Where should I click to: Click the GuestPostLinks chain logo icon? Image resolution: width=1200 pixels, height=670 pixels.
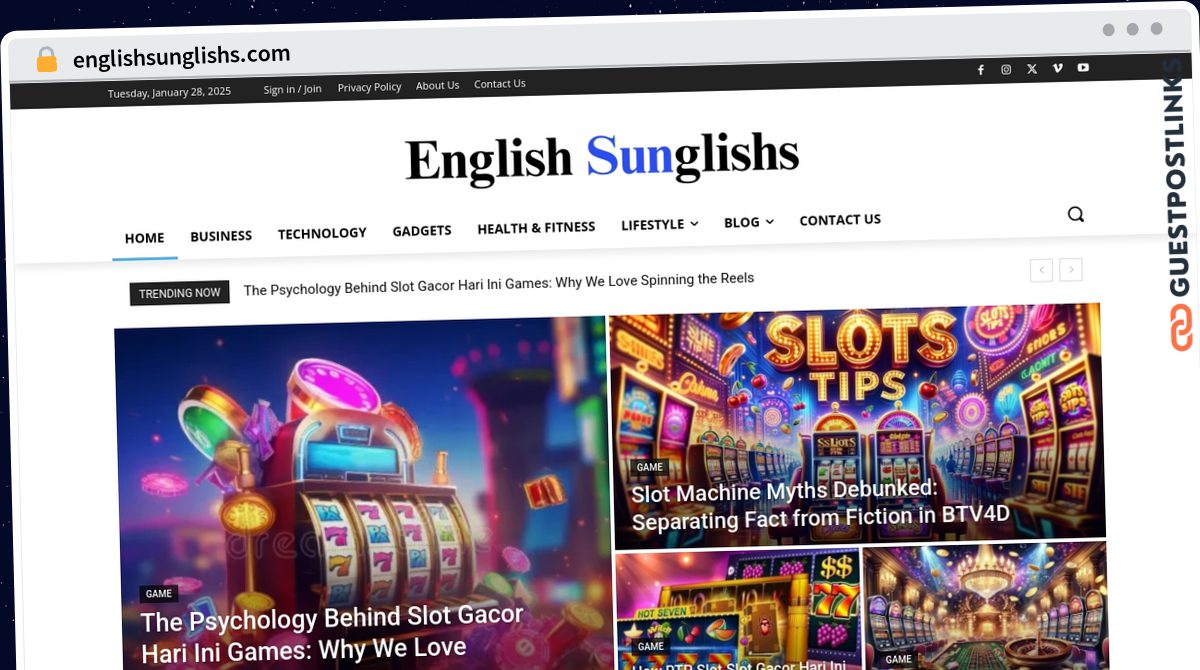(x=1181, y=328)
